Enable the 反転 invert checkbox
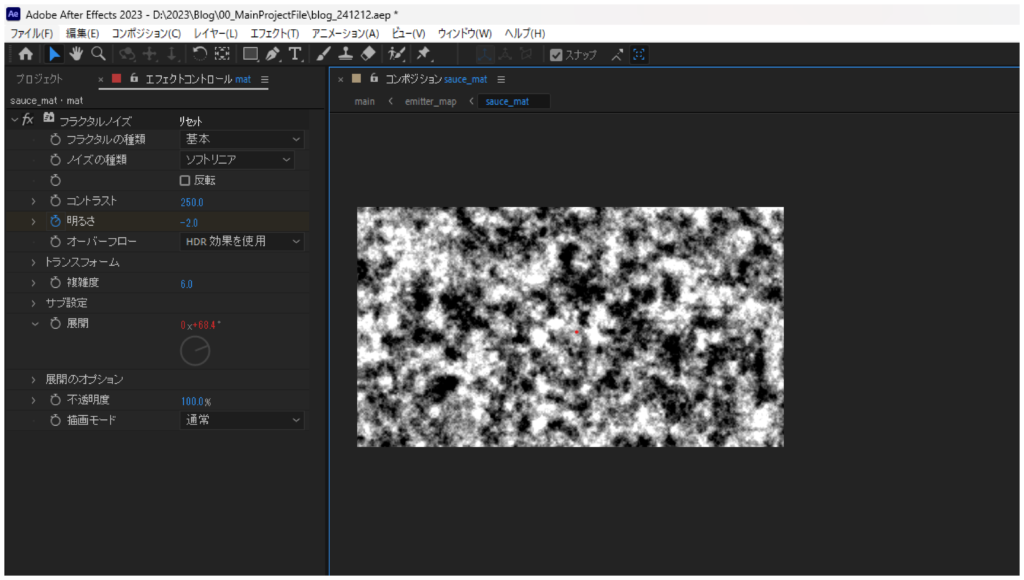This screenshot has height=580, width=1024. pyautogui.click(x=185, y=181)
